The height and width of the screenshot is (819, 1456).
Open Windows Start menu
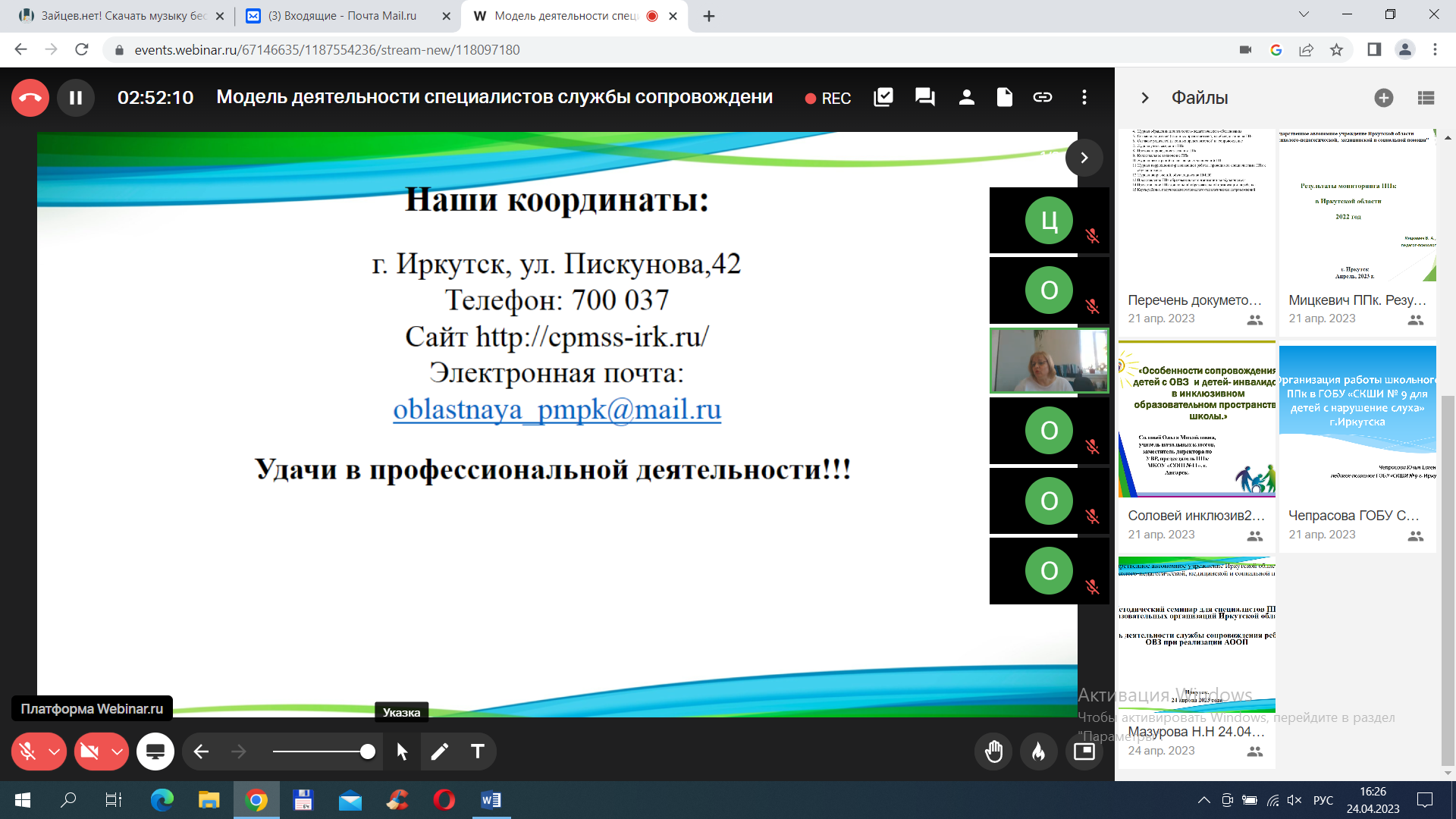23,800
